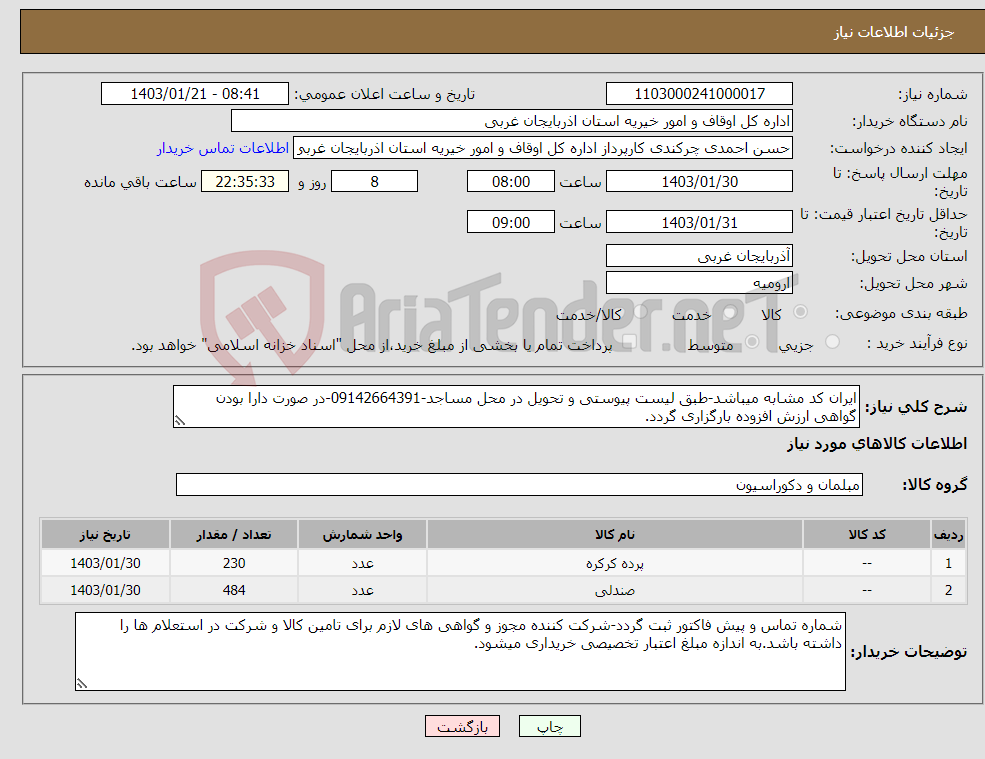Click the quantity cell 484
985x759 pixels.
[x=234, y=591]
